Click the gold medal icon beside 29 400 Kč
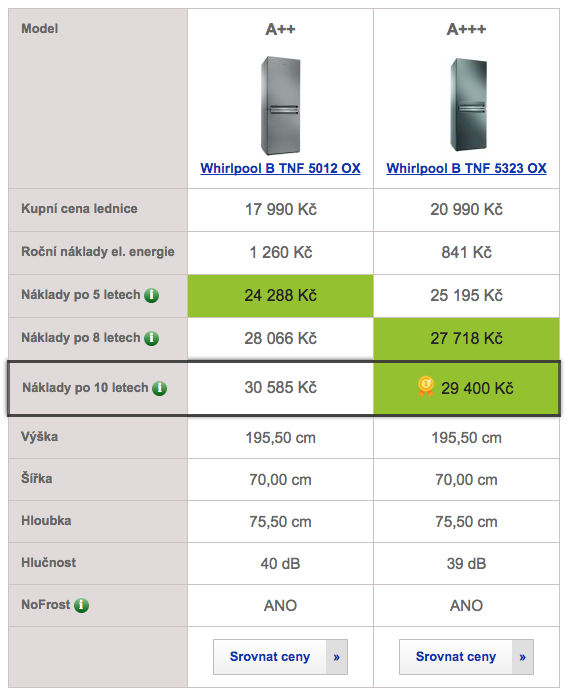This screenshot has height=698, width=570. point(426,386)
